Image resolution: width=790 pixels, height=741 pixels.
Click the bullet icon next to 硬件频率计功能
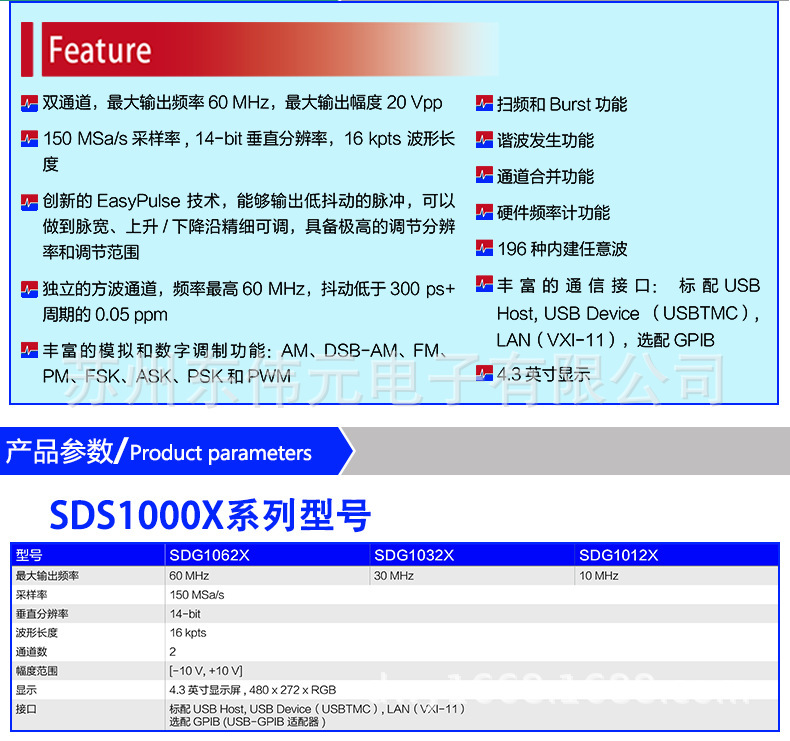click(484, 212)
